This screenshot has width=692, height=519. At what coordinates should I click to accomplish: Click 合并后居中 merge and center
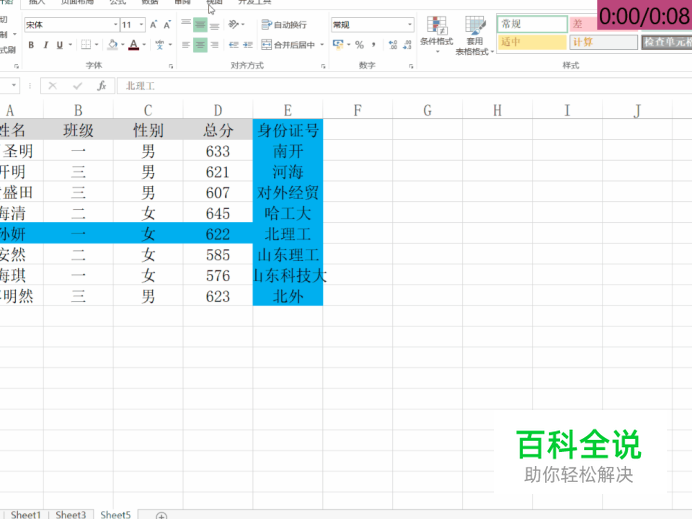pyautogui.click(x=288, y=45)
